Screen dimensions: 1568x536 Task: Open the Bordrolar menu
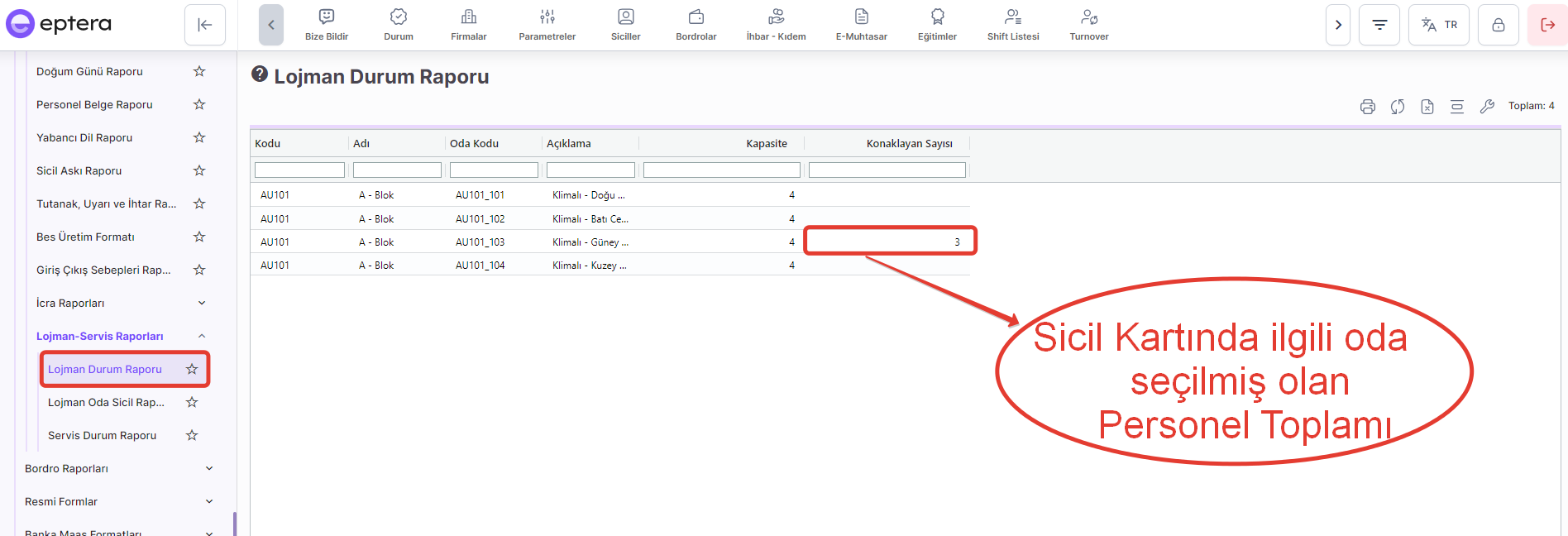tap(696, 25)
